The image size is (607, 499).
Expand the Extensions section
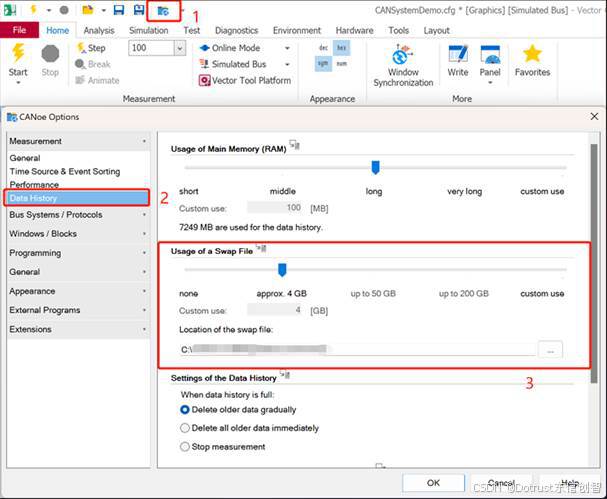[x=78, y=329]
